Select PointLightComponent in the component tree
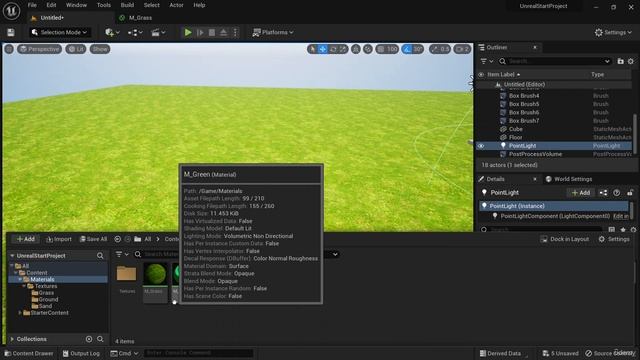640x360 pixels. tap(555, 216)
